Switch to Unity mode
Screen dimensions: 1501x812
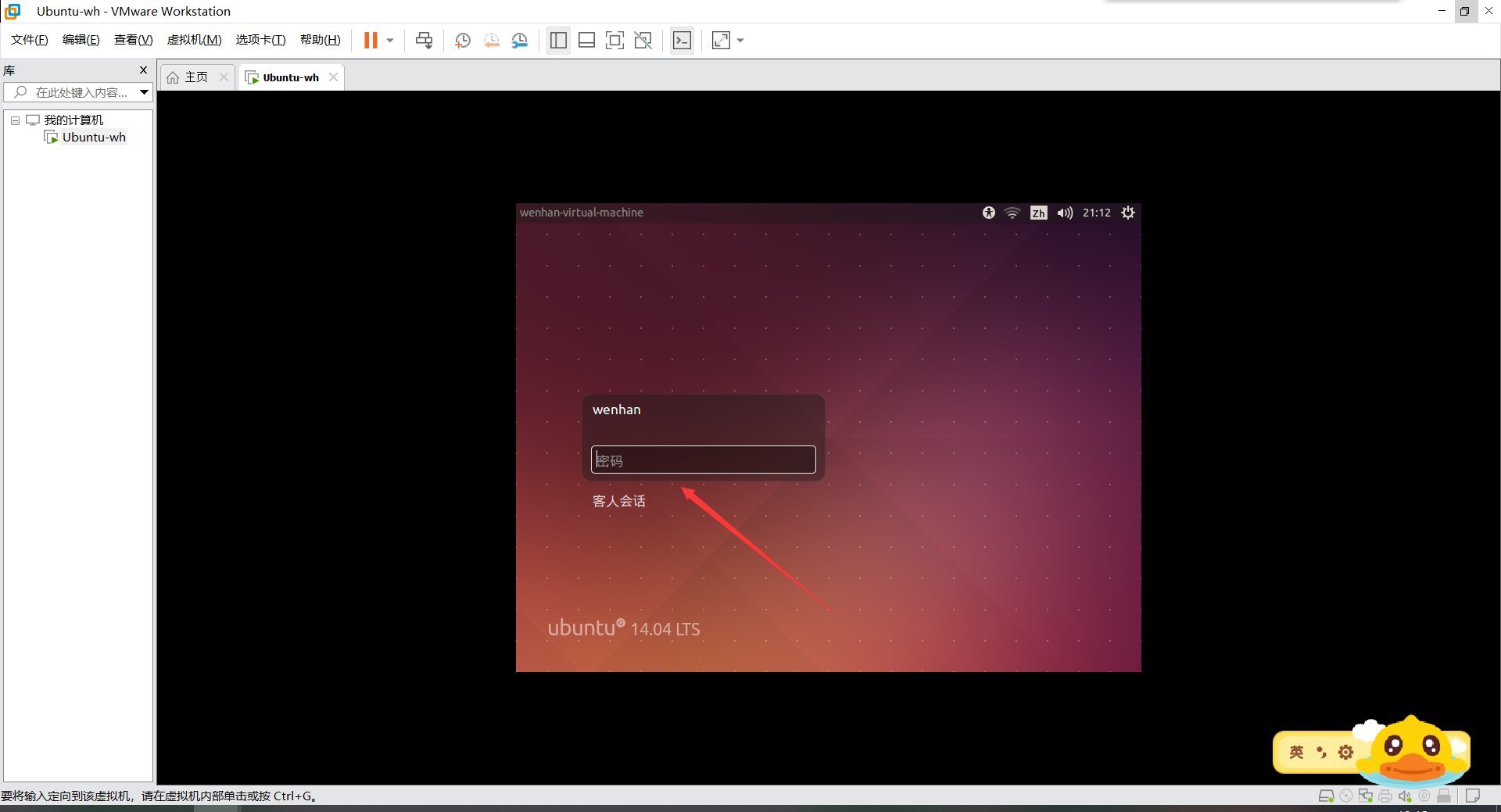click(643, 41)
